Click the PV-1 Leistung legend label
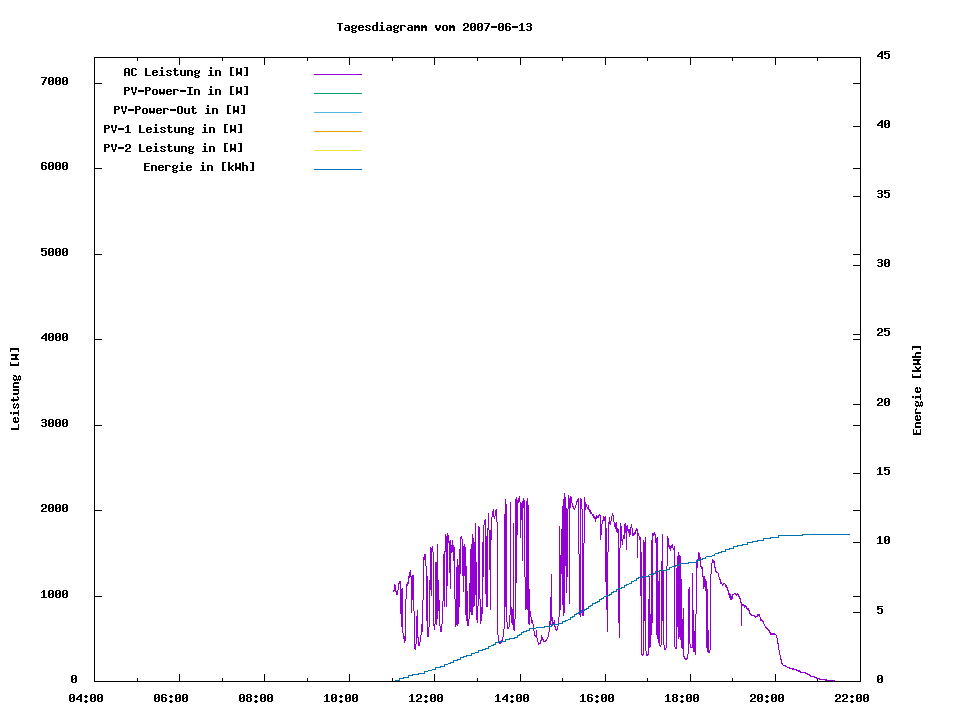The width and height of the screenshot is (960, 720). tap(173, 129)
